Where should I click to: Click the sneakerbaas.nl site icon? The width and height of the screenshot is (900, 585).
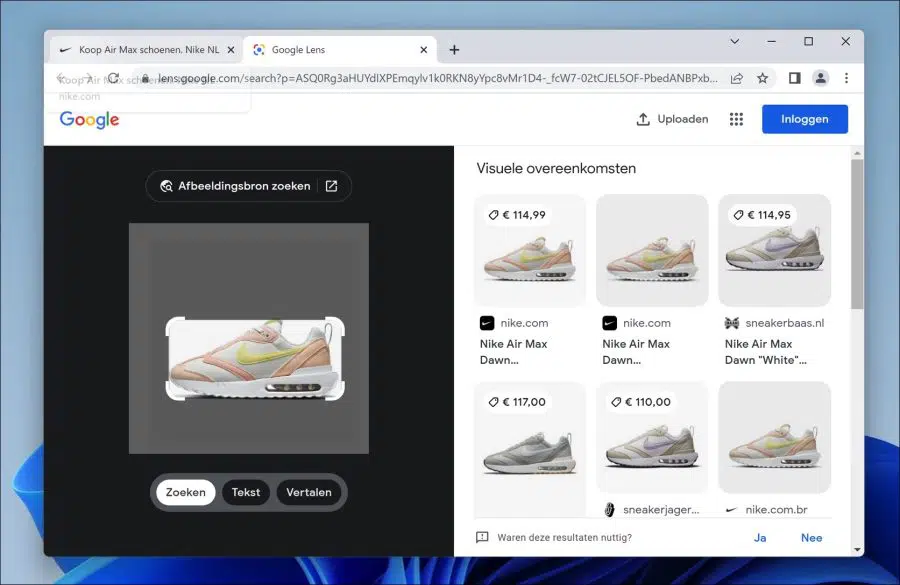pyautogui.click(x=732, y=323)
